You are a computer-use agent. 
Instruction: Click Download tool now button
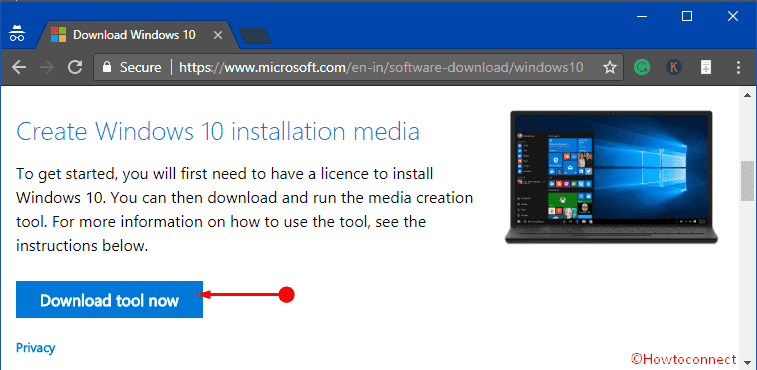[109, 299]
